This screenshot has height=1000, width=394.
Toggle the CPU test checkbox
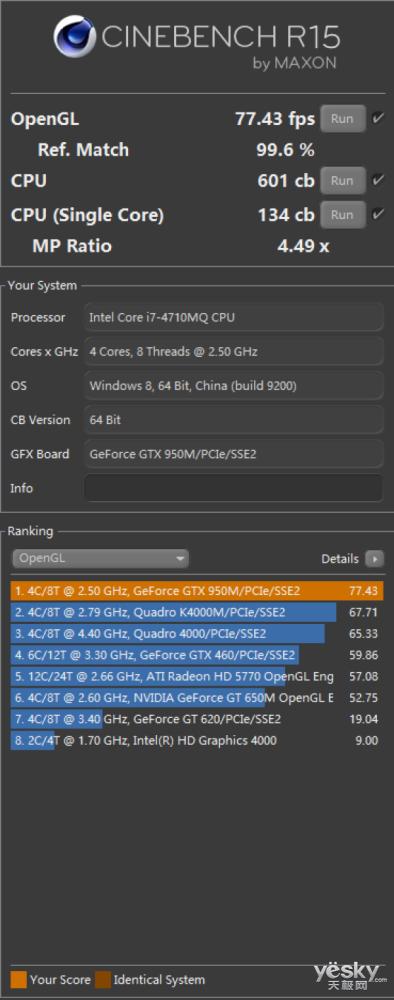tap(378, 180)
